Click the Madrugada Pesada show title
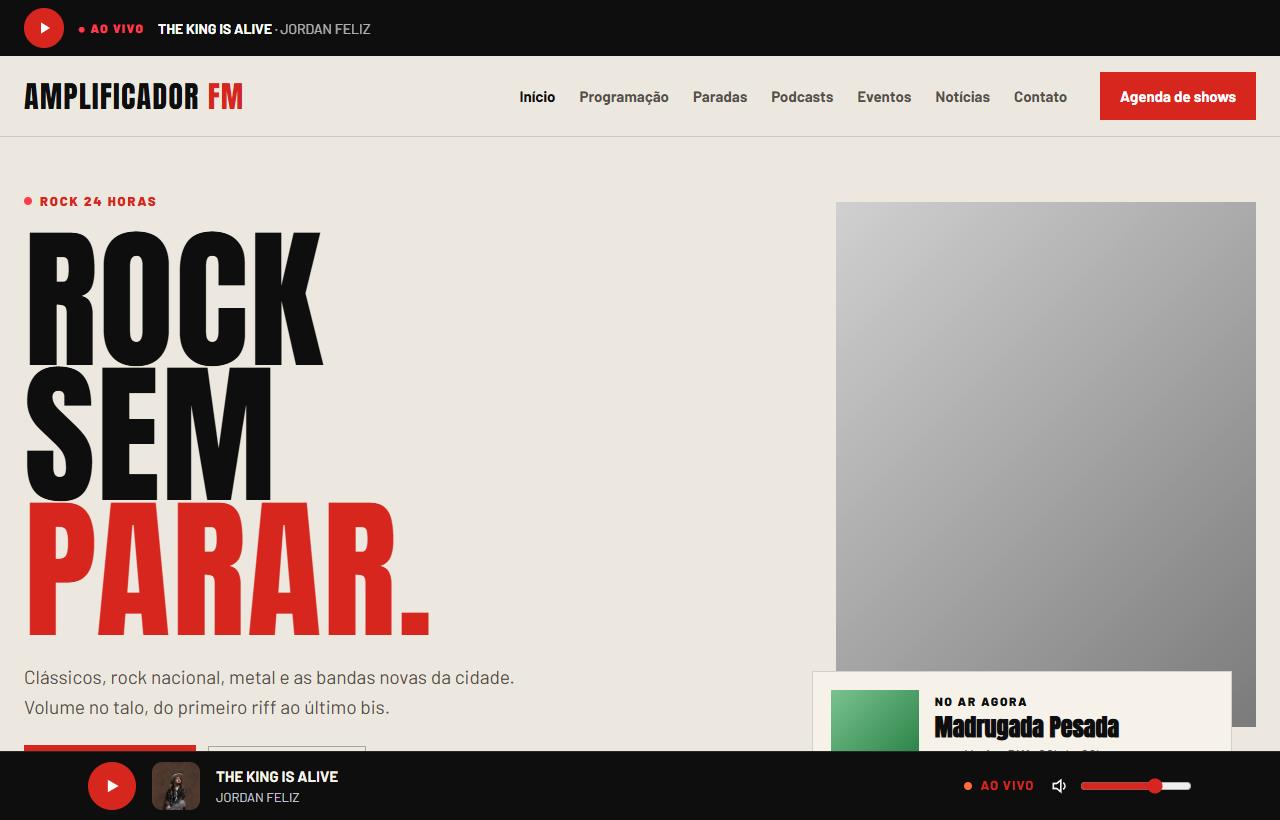Viewport: 1280px width, 820px height. tap(1026, 727)
